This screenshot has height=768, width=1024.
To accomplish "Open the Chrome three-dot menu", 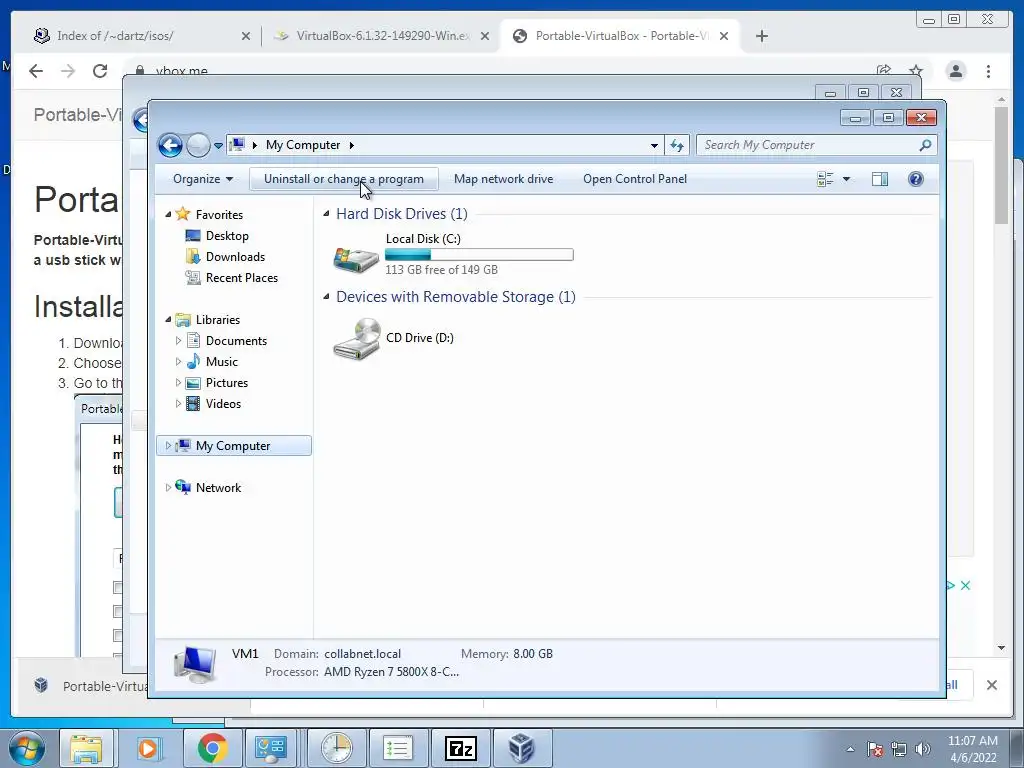I will point(988,71).
